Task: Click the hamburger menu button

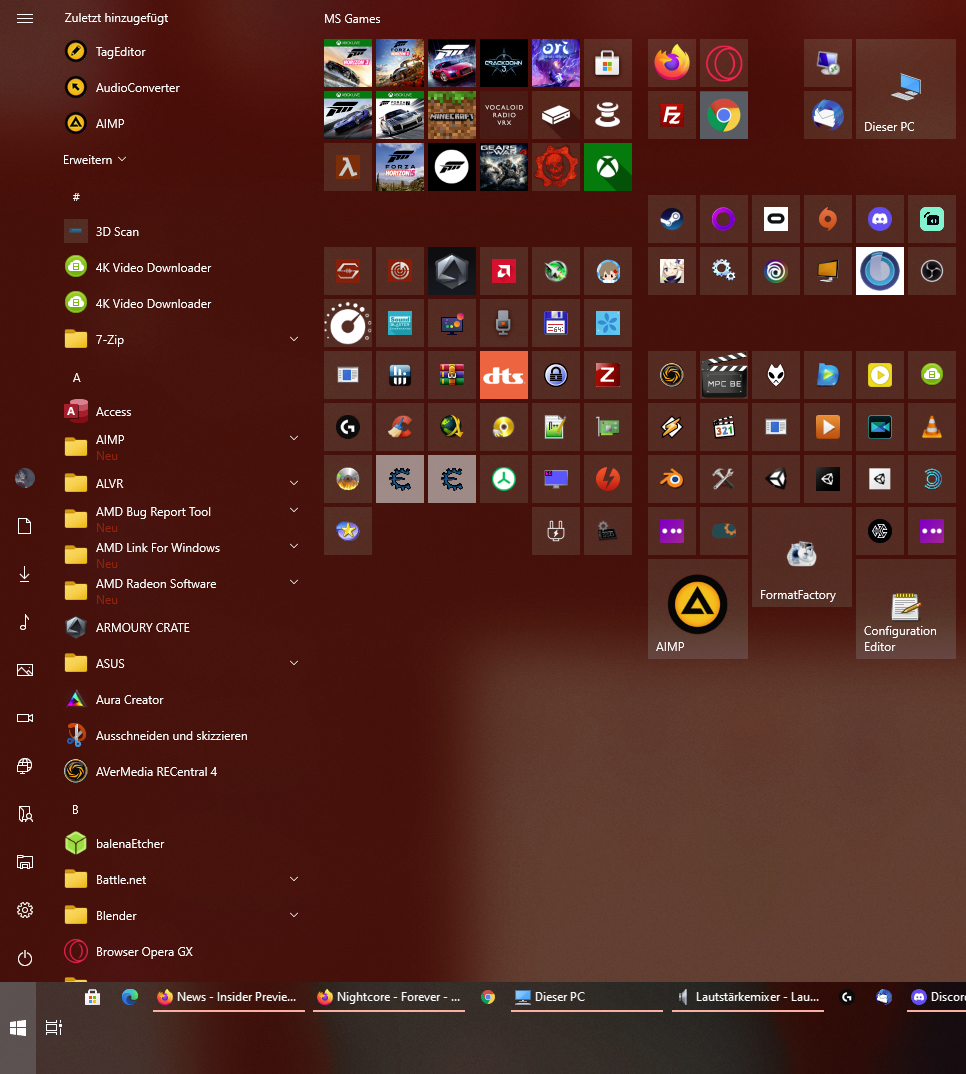Action: tap(25, 18)
